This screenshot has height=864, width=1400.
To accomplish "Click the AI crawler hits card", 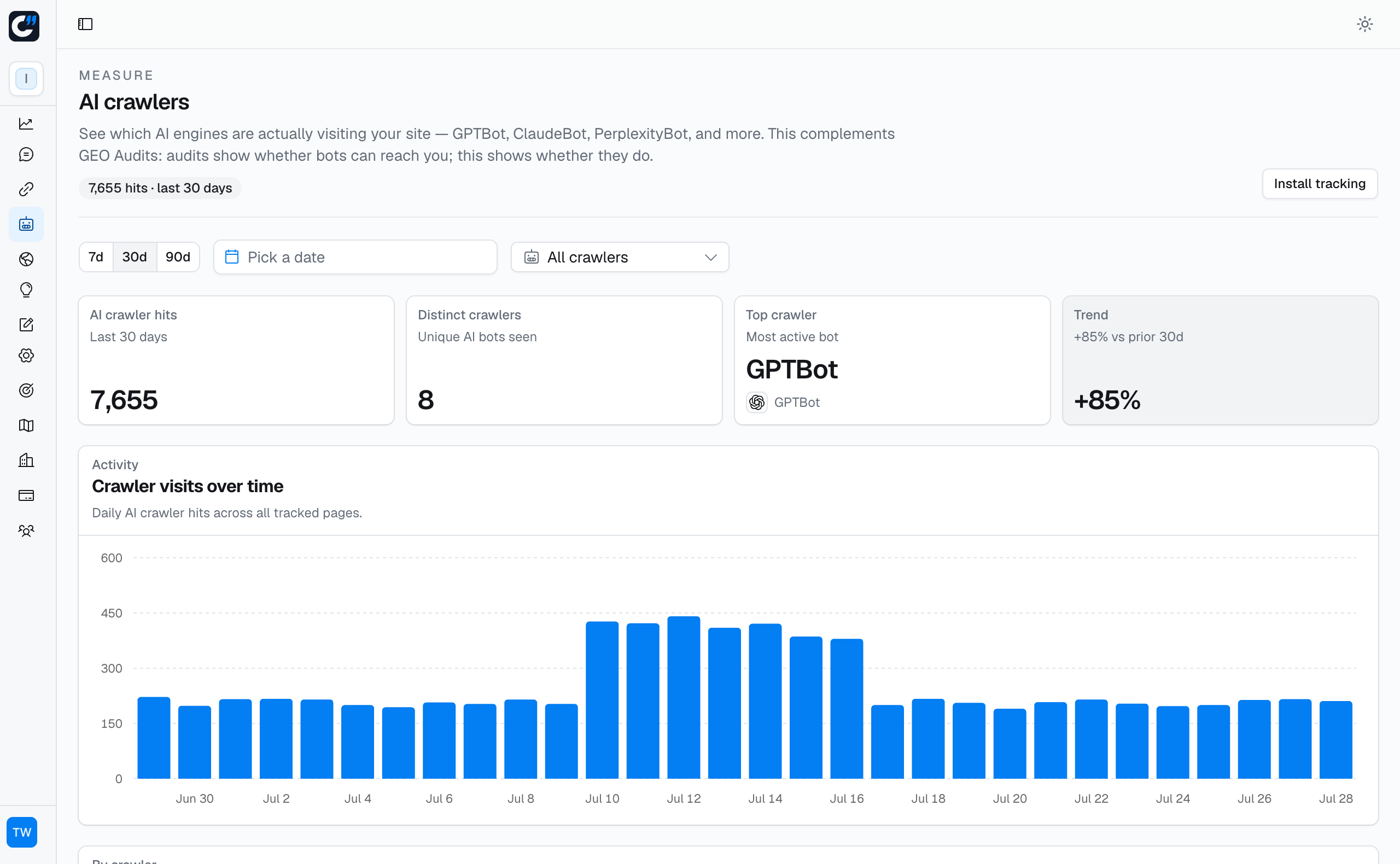I will pos(236,360).
